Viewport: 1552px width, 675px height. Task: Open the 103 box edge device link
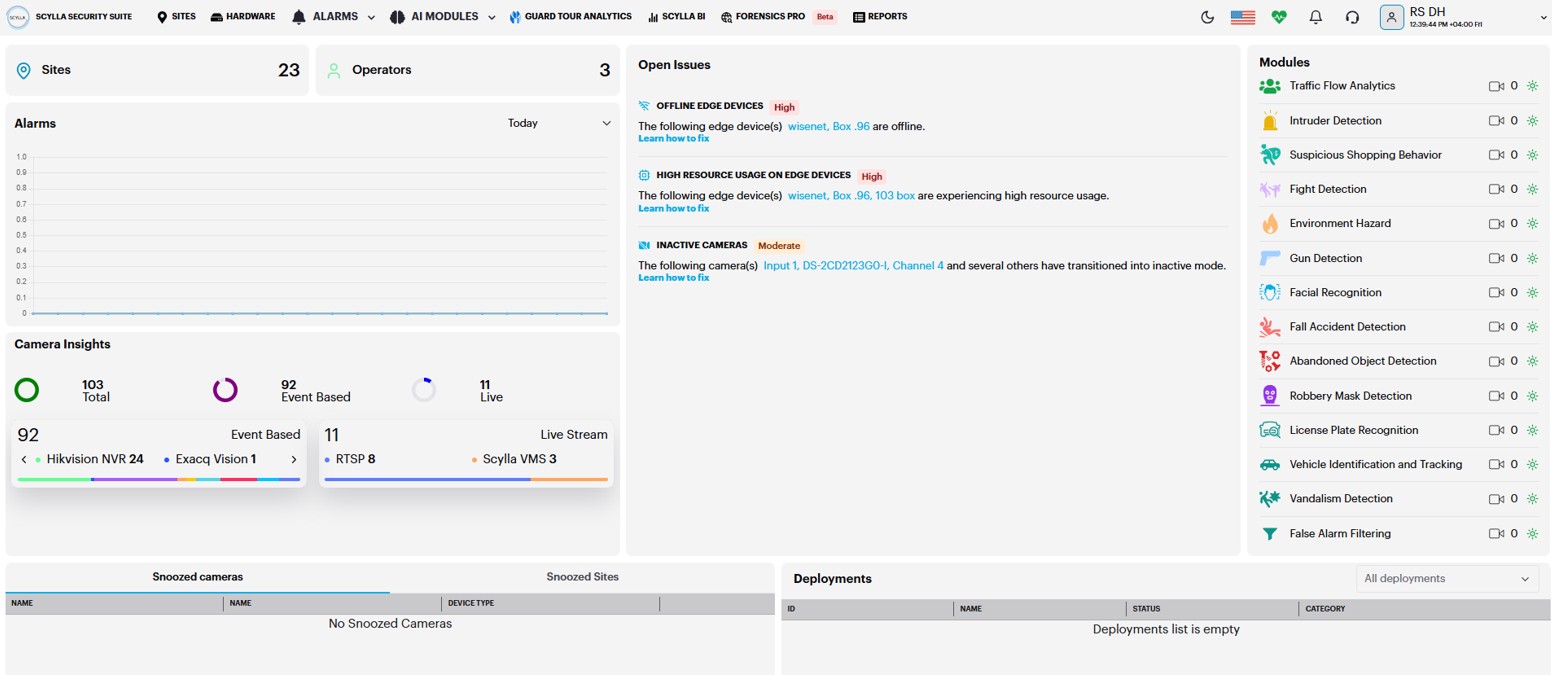[895, 196]
